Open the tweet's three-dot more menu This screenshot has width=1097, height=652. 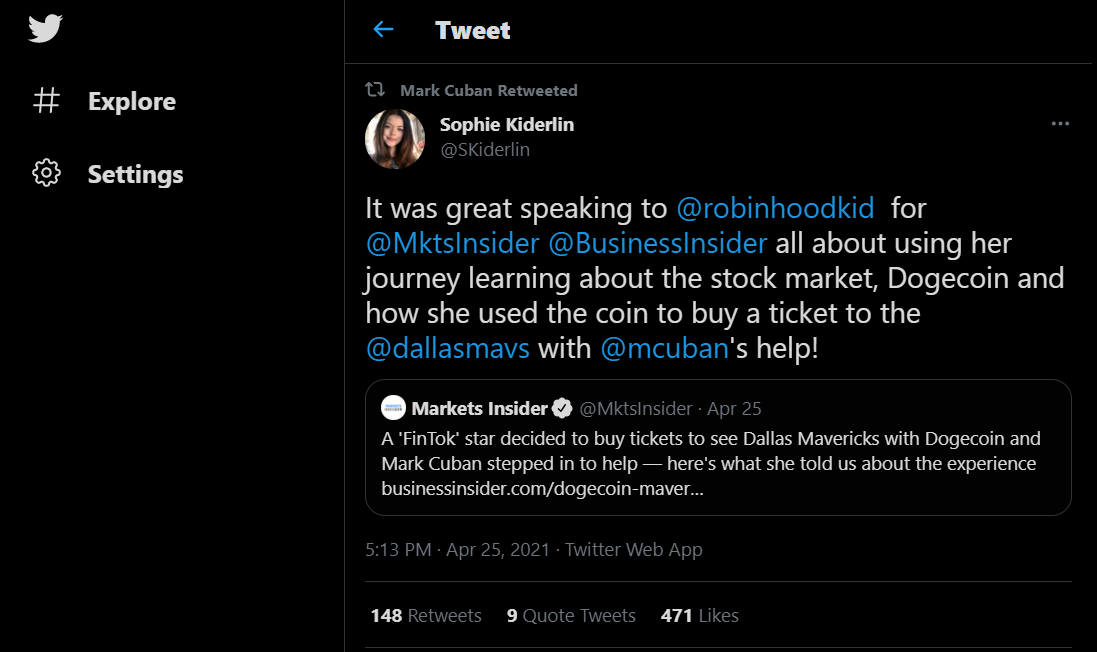1060,125
